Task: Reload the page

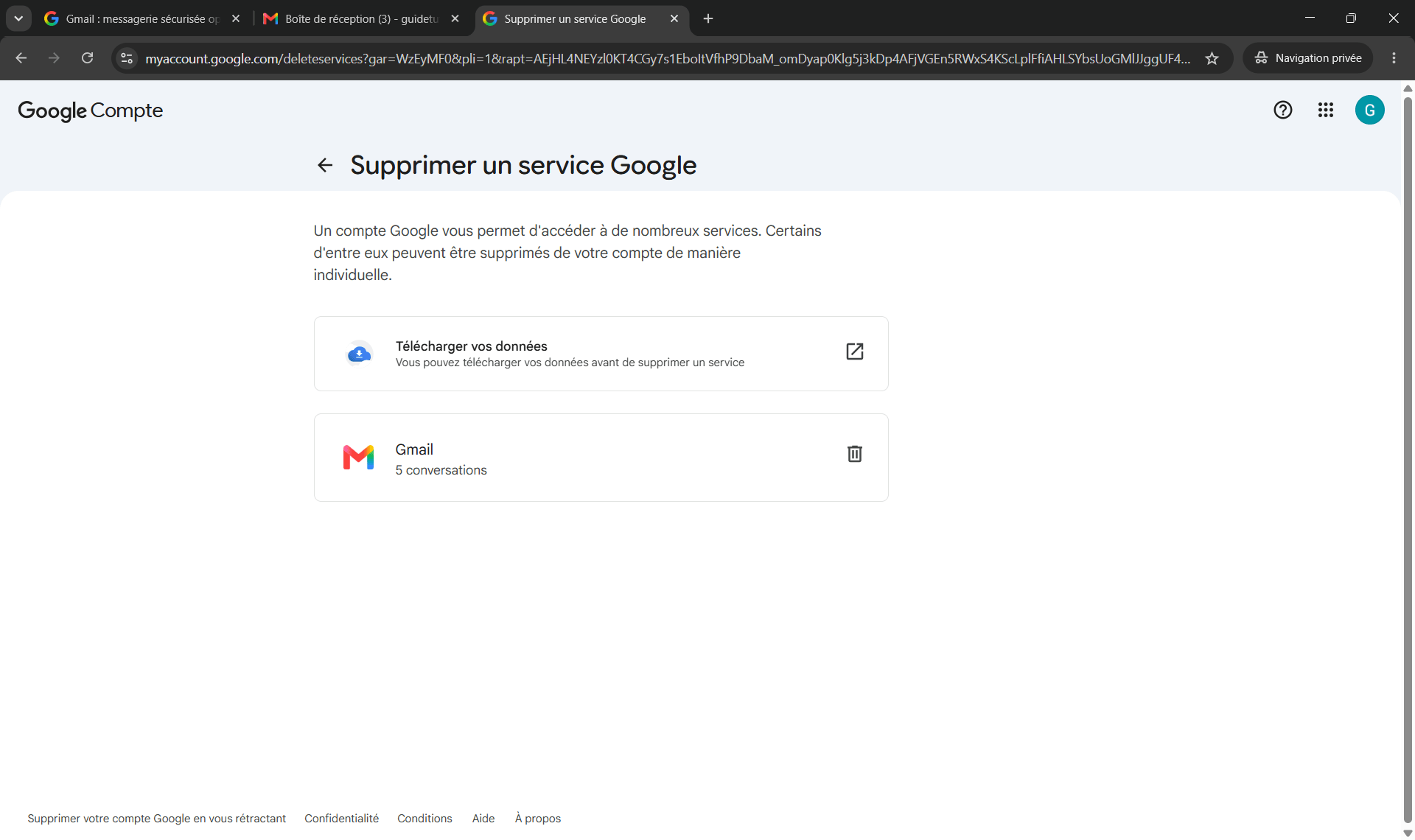Action: pyautogui.click(x=87, y=58)
